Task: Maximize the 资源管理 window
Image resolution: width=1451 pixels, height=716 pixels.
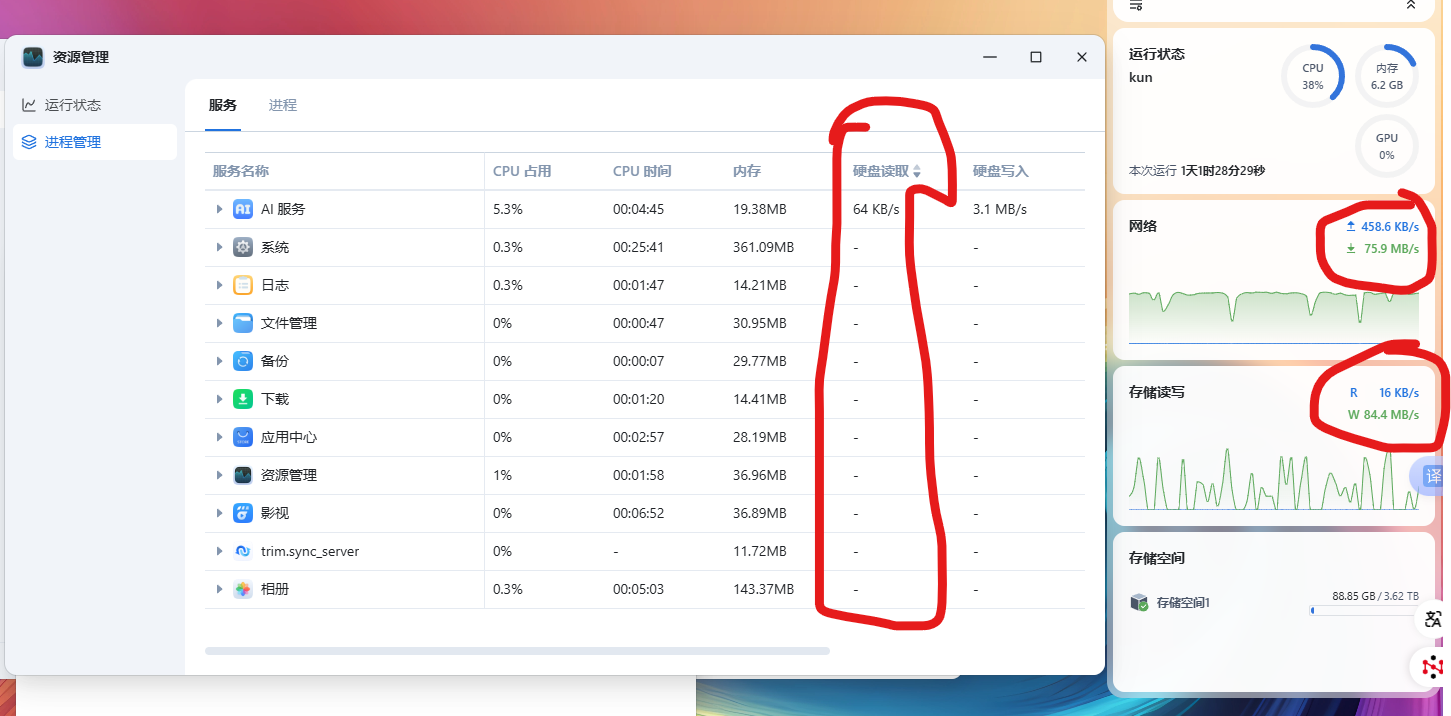Action: [1036, 57]
